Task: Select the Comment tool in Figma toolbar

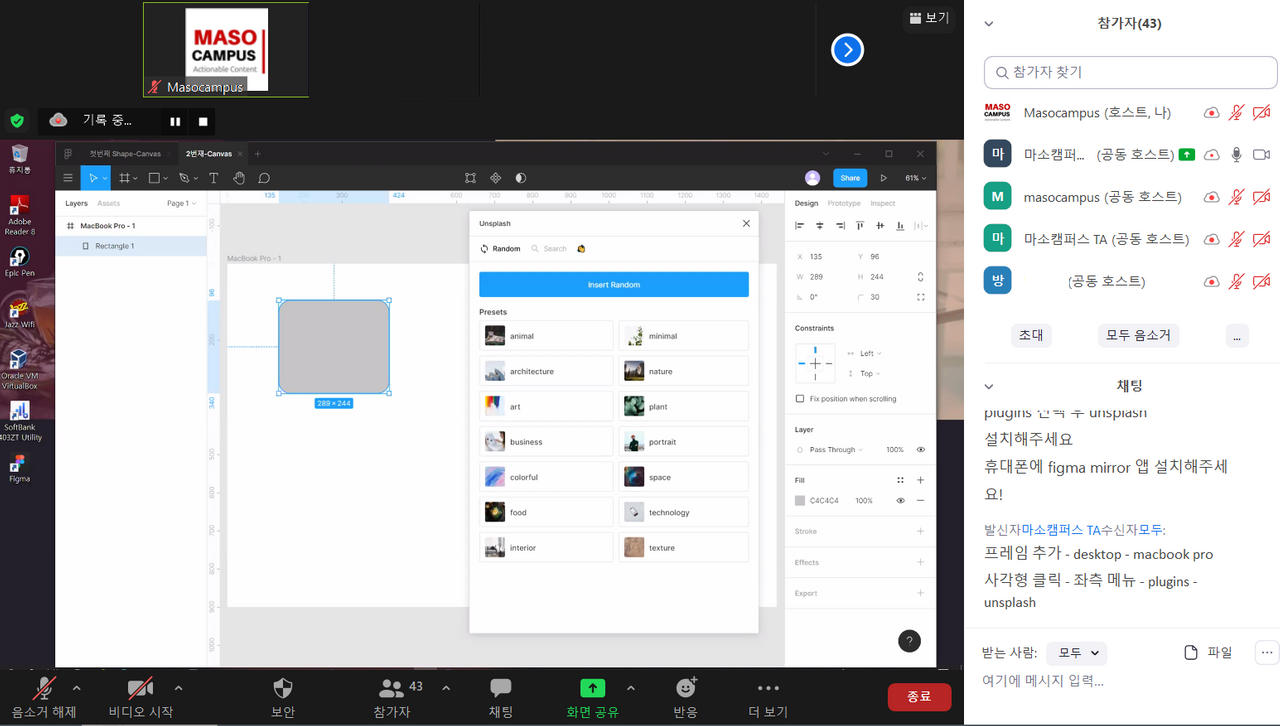Action: (264, 178)
